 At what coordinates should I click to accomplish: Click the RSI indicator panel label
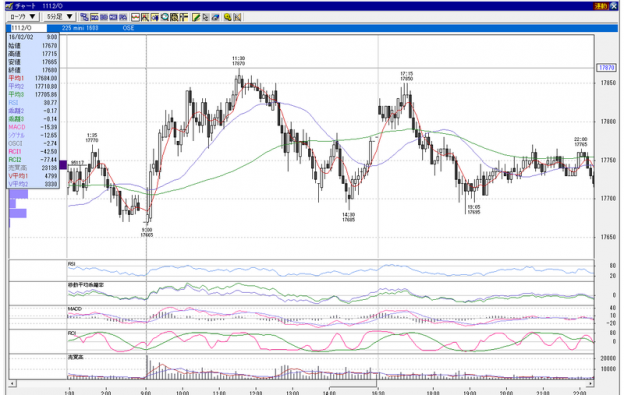click(x=72, y=264)
